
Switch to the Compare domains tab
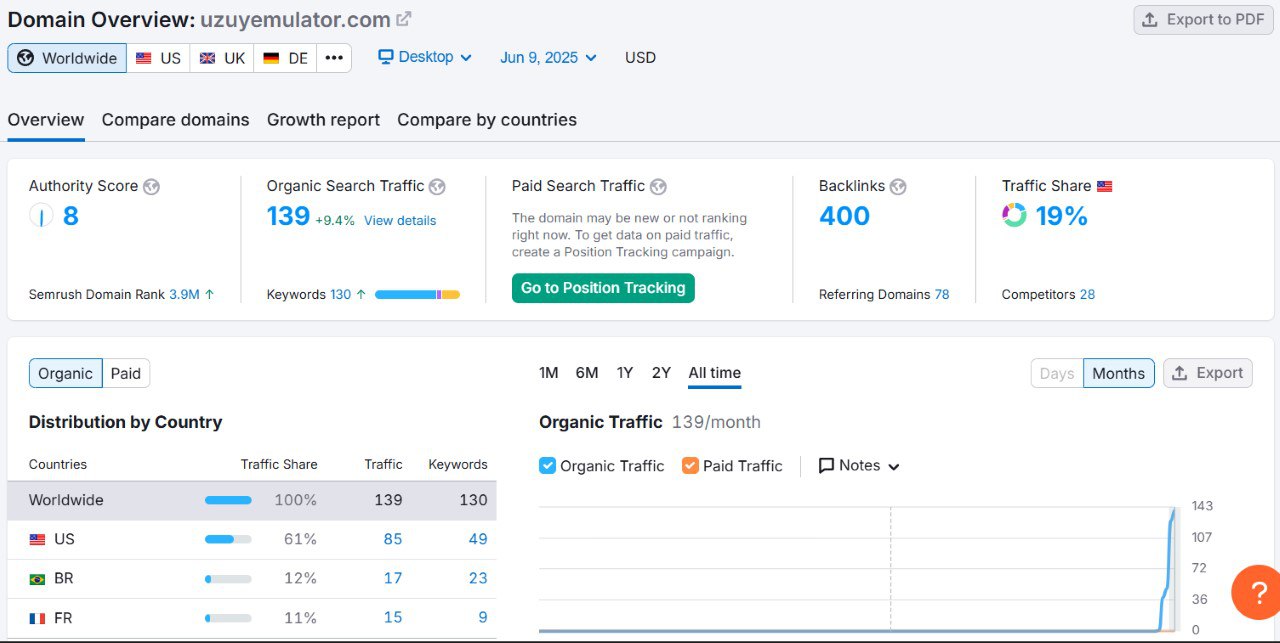(x=176, y=120)
